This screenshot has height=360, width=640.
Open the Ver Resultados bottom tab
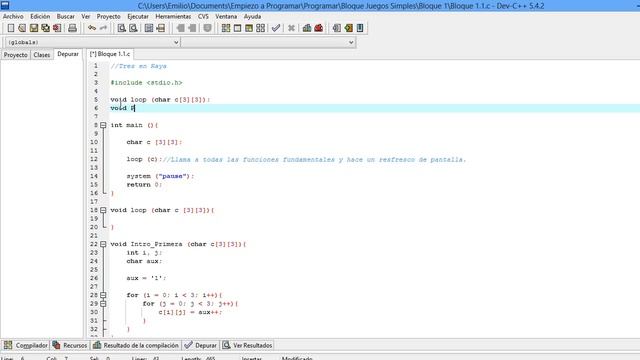(x=247, y=345)
